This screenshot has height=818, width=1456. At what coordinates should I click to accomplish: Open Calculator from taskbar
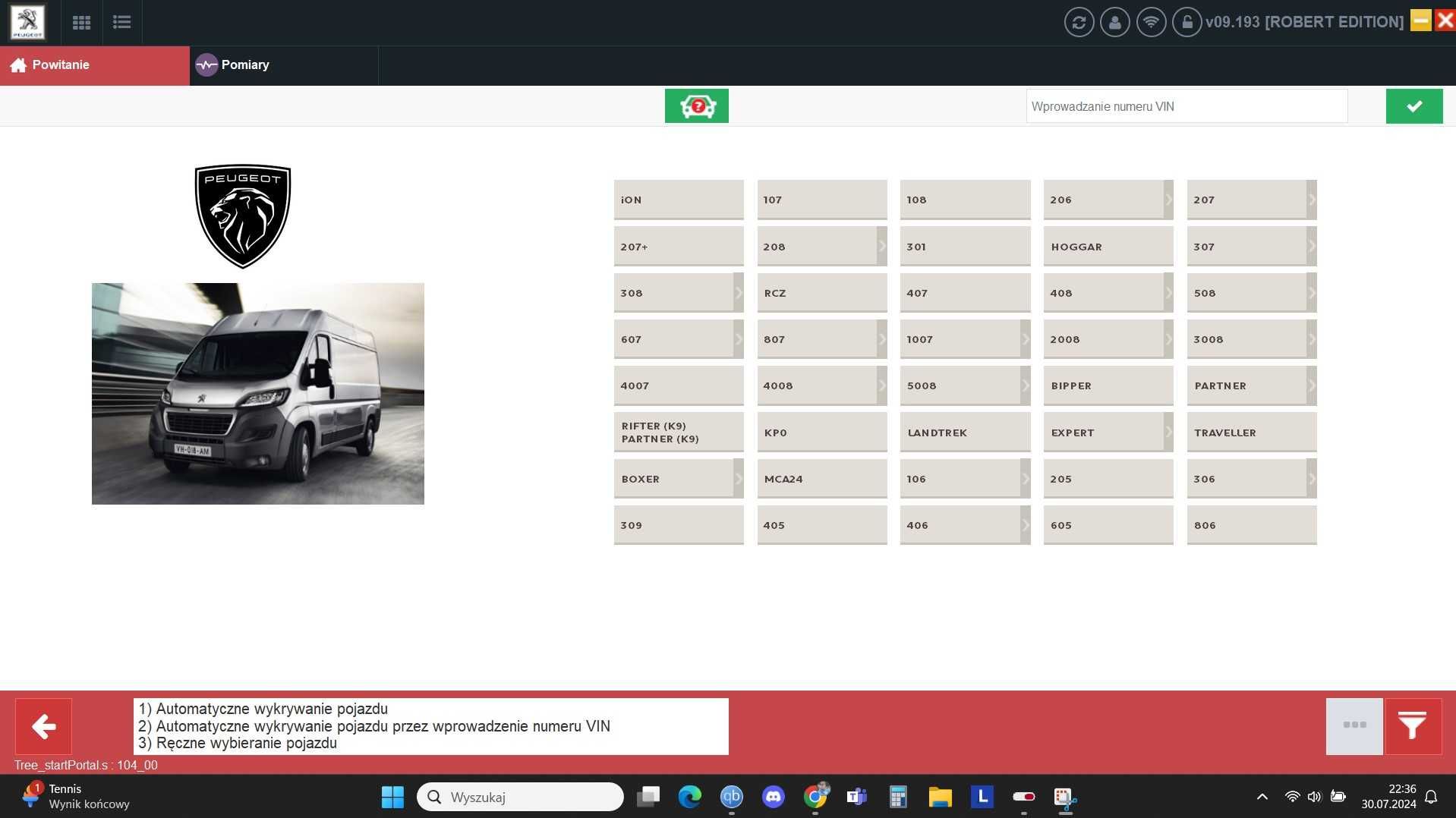click(898, 797)
